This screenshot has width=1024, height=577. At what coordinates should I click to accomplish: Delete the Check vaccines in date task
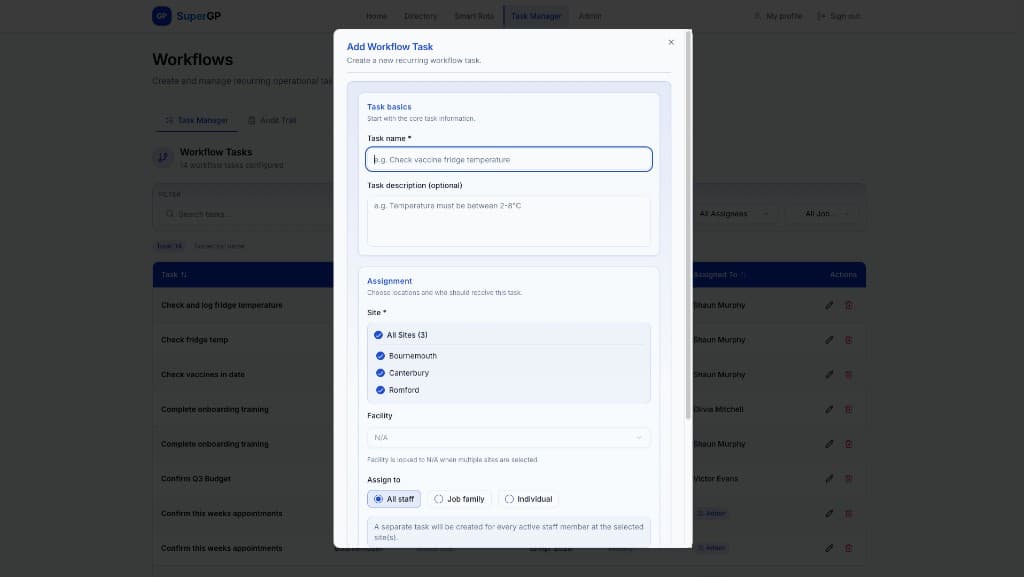pyautogui.click(x=848, y=375)
